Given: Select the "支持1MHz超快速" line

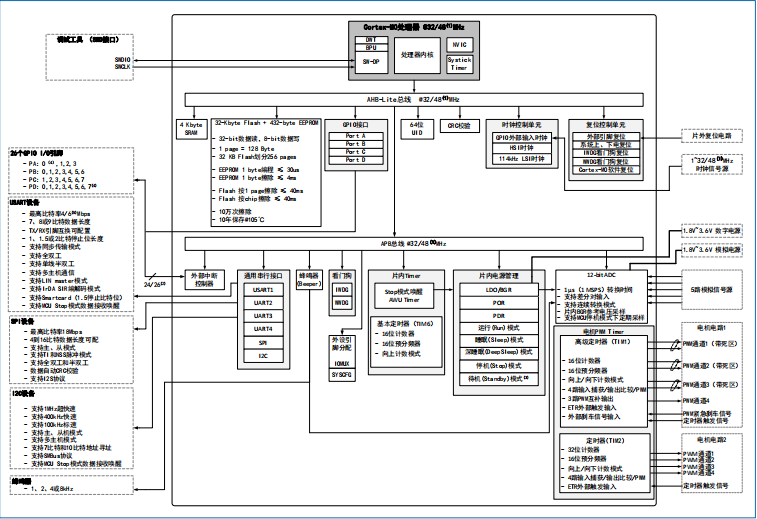Looking at the screenshot, I should click(53, 408).
